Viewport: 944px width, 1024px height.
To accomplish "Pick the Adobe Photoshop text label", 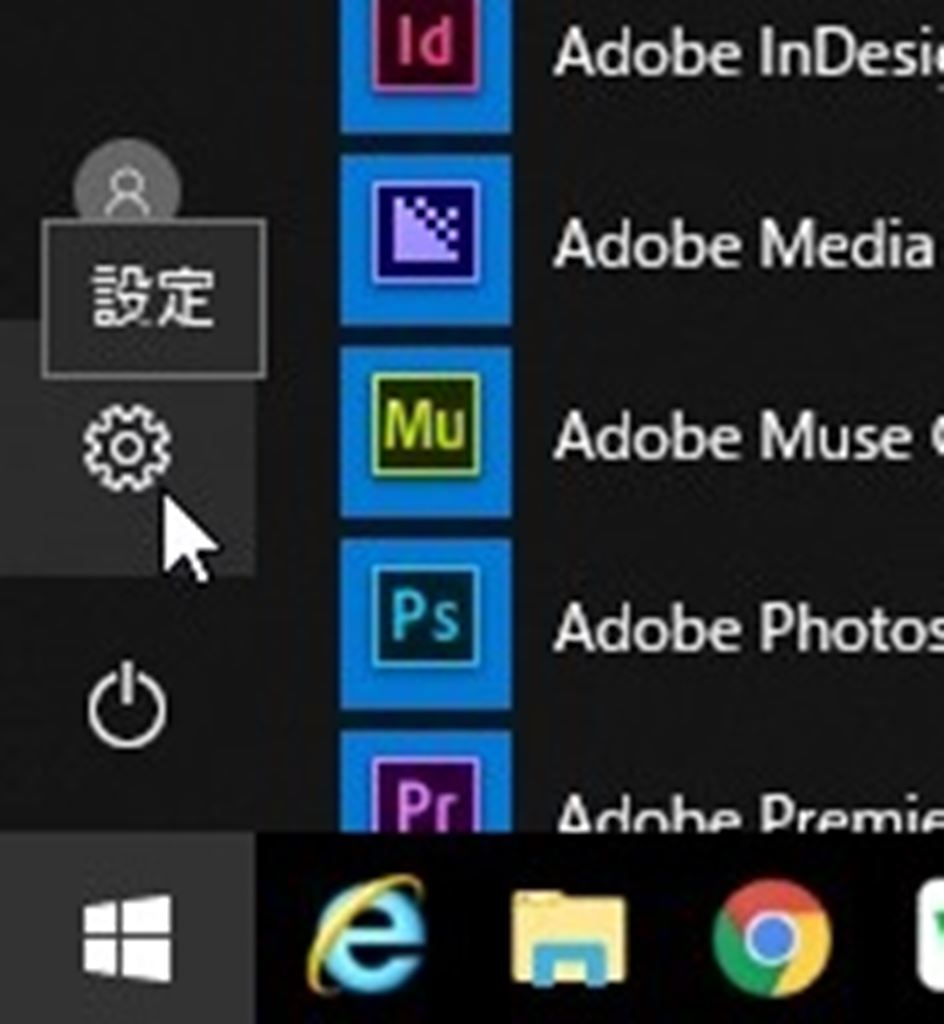I will tap(747, 628).
